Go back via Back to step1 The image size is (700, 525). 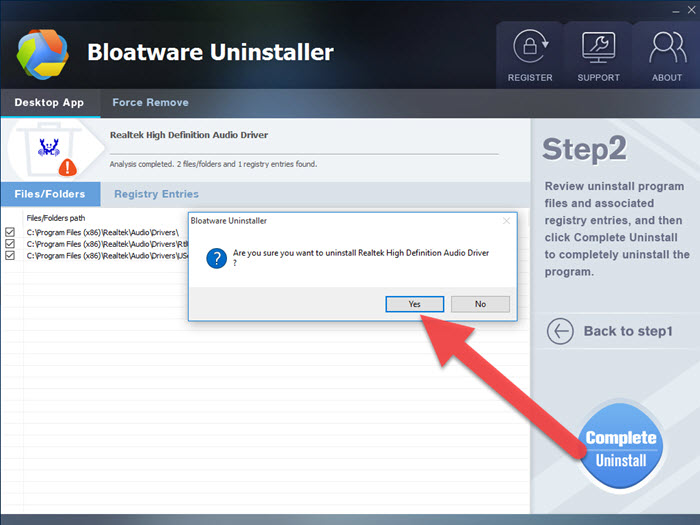point(628,331)
